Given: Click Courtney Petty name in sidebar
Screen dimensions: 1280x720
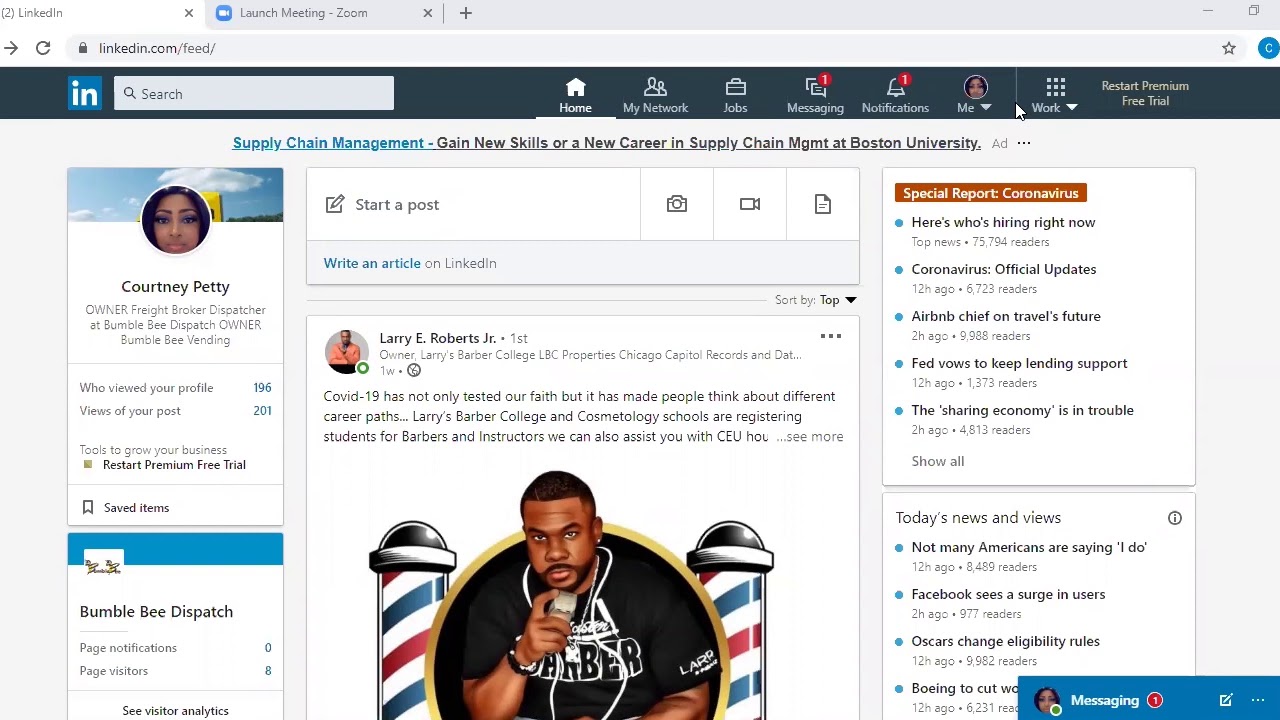Looking at the screenshot, I should tap(175, 286).
